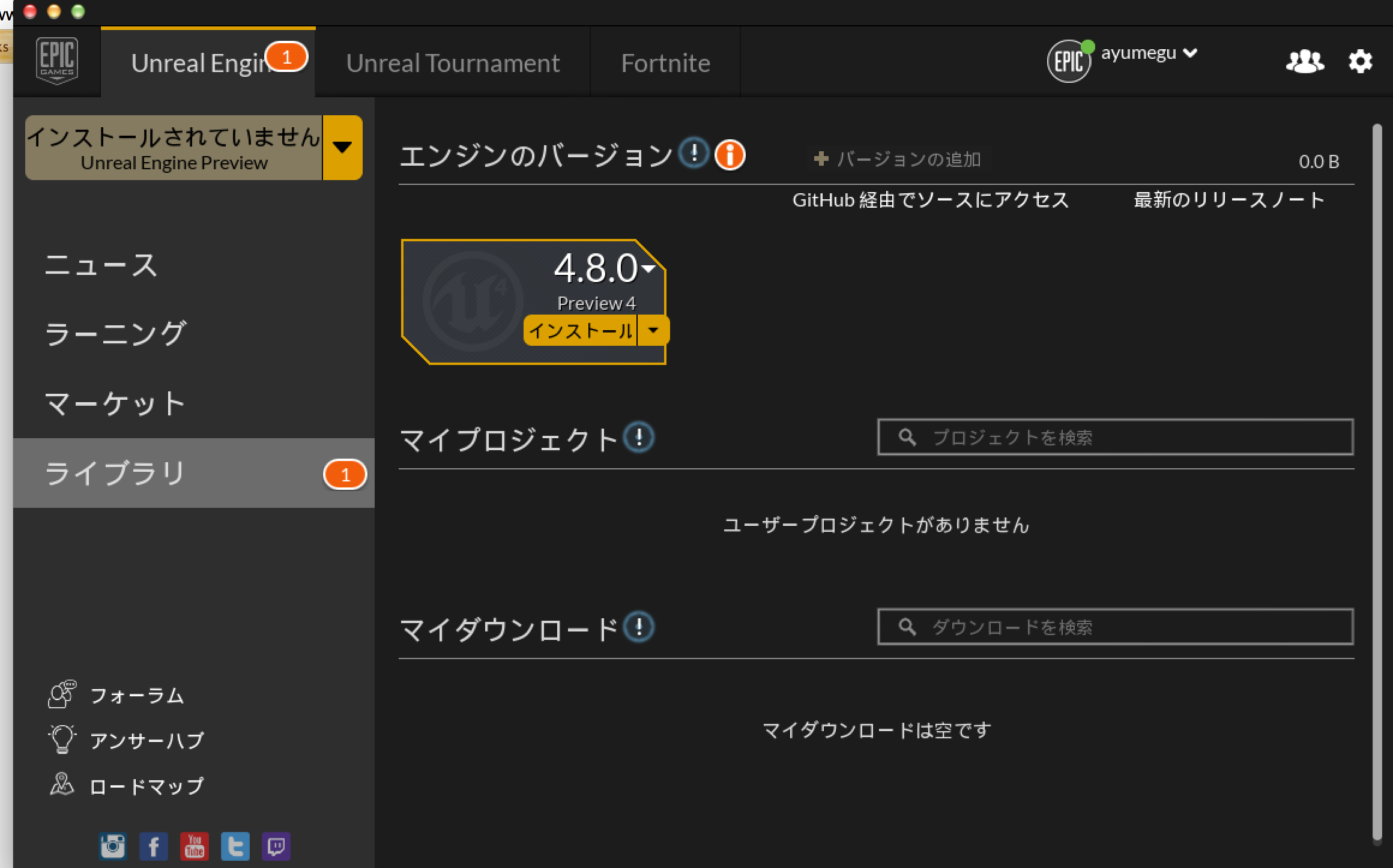Open the settings gear icon
This screenshot has width=1393, height=868.
[x=1360, y=61]
